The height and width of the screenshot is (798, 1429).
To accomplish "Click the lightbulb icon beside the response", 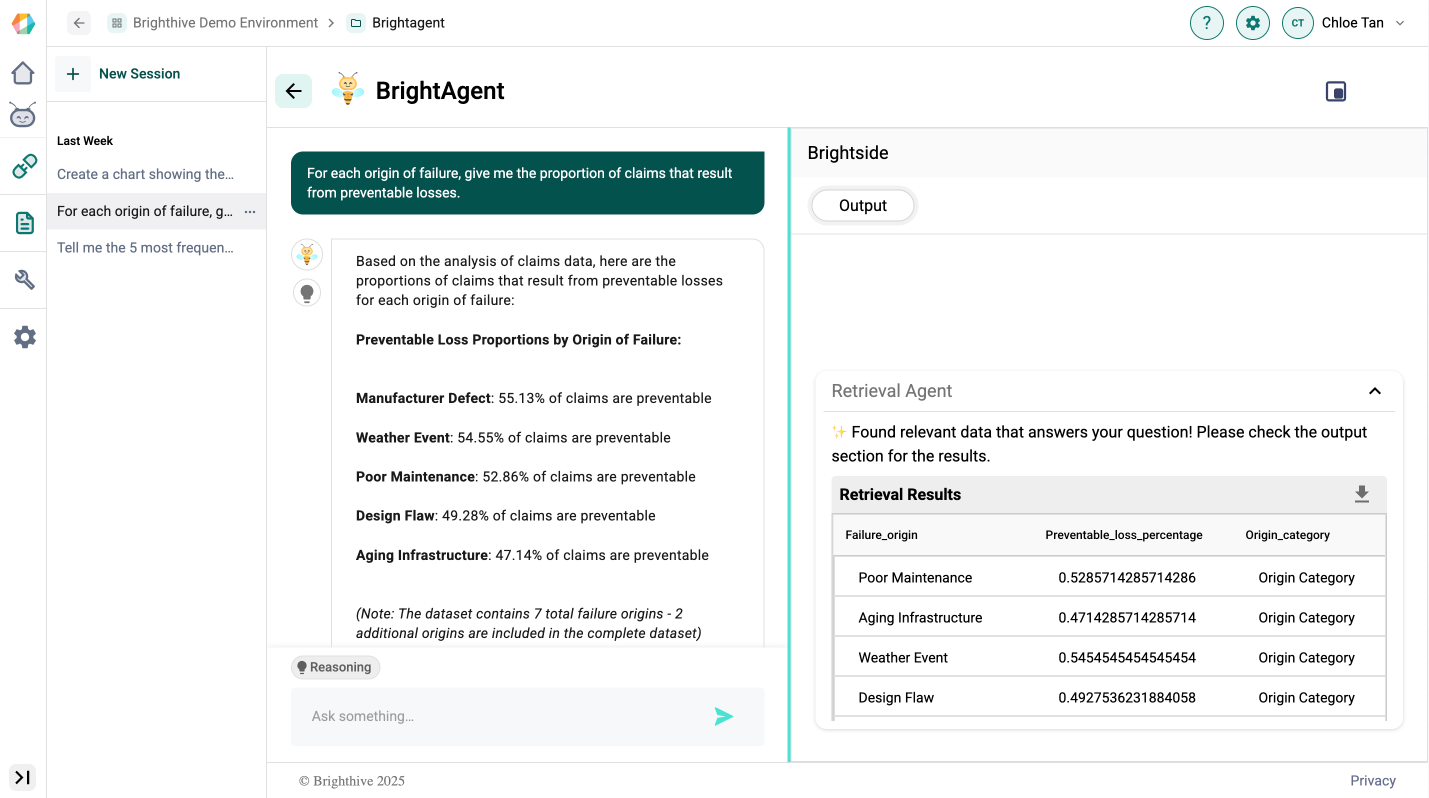I will [307, 293].
